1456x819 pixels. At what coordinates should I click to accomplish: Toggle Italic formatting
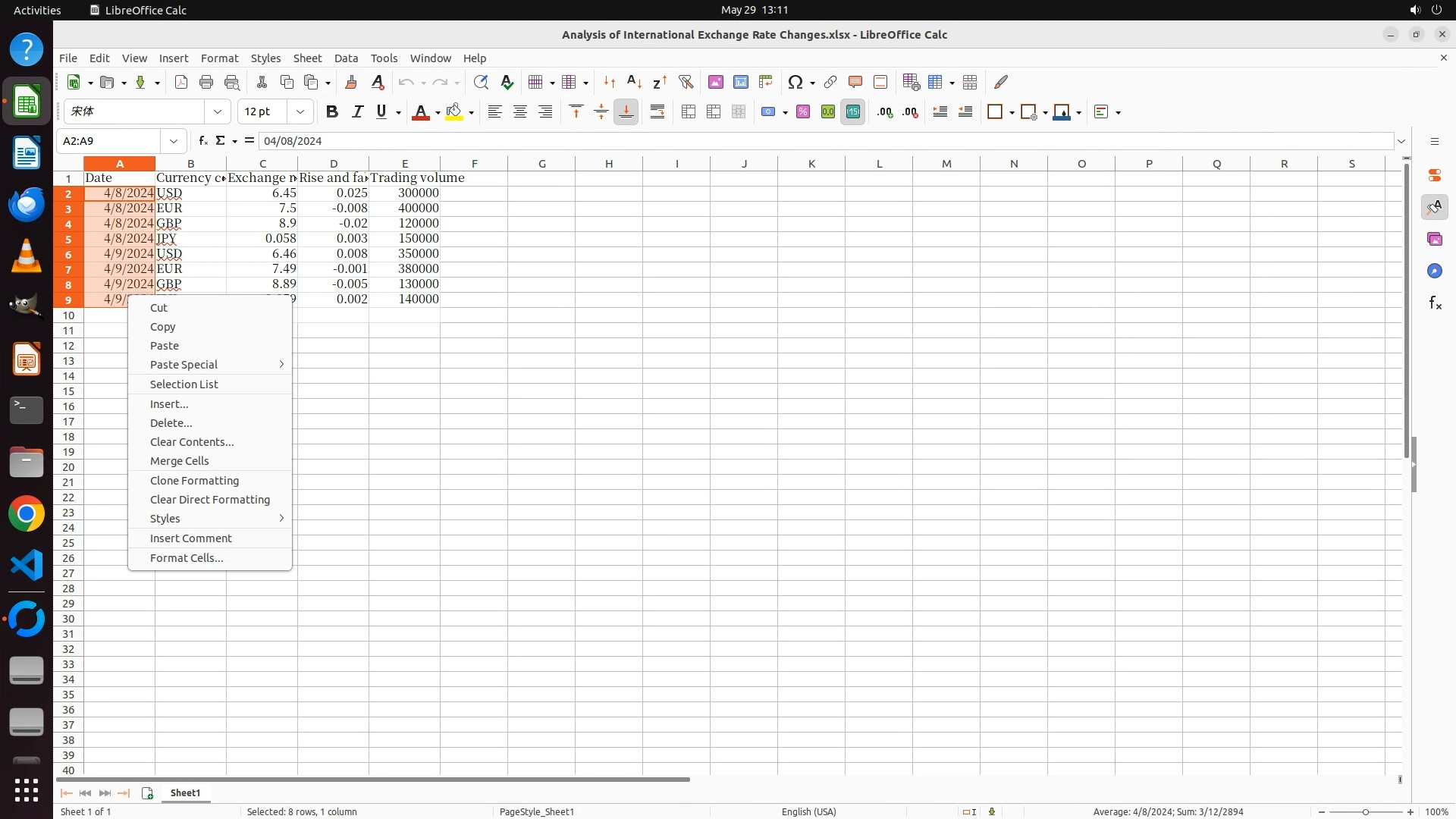coord(357,112)
